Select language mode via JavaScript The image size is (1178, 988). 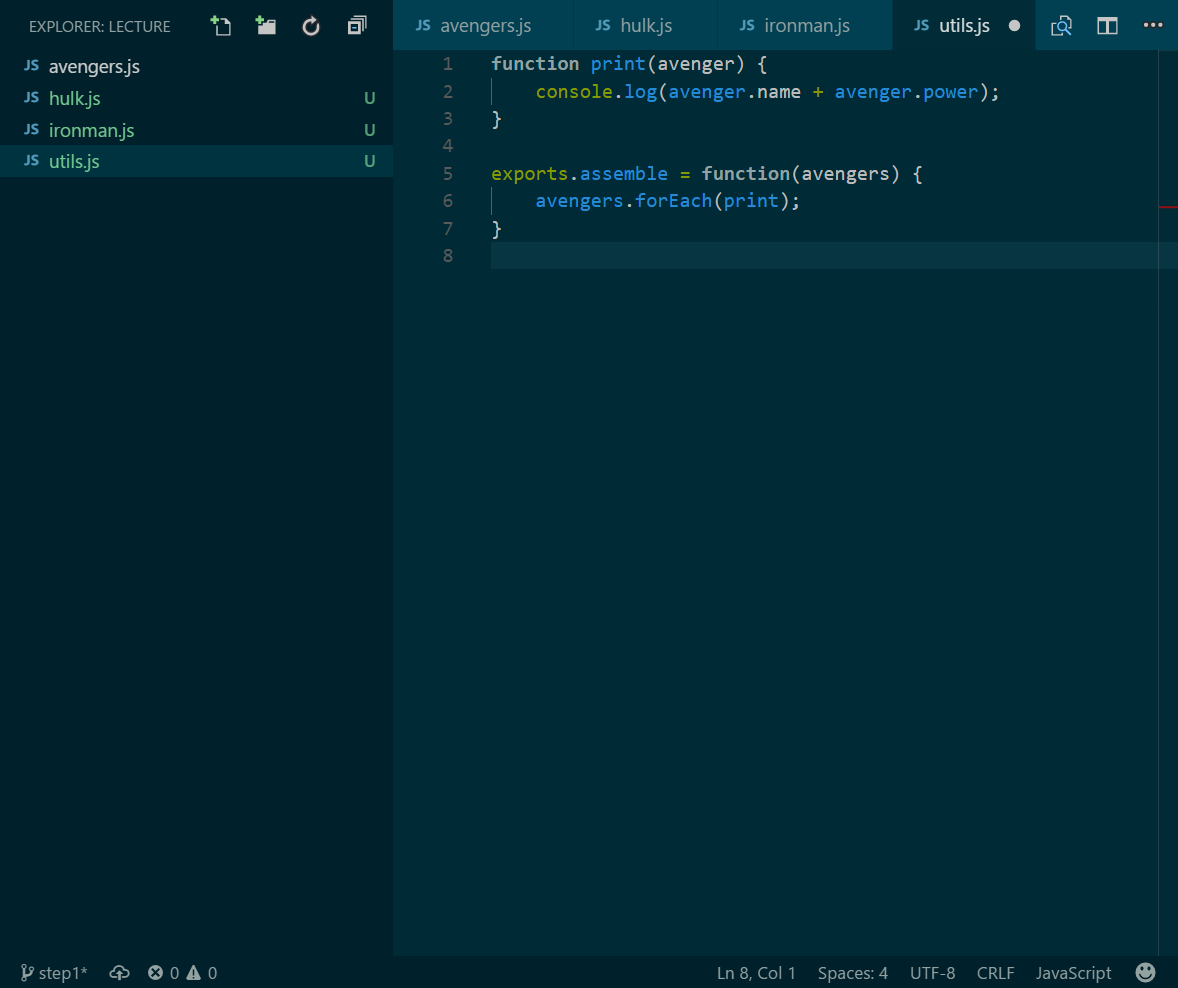[1074, 973]
